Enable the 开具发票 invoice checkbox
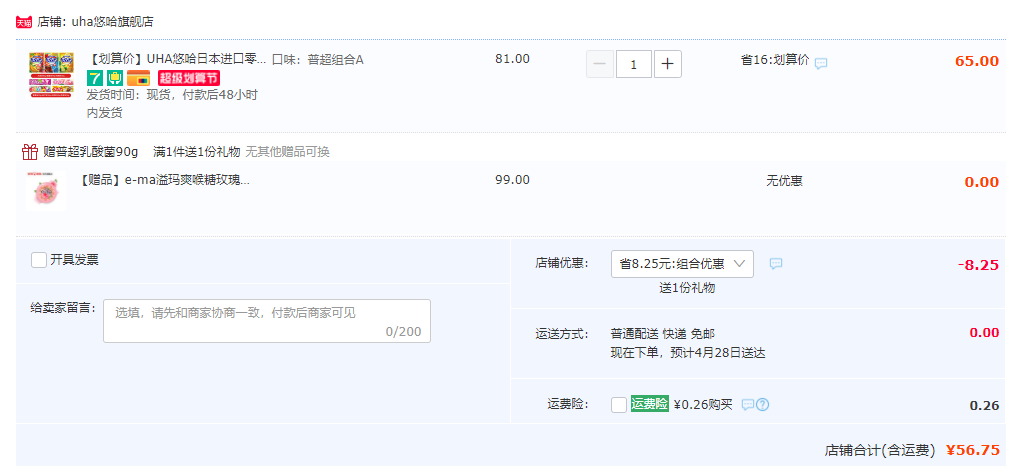The image size is (1020, 466). pyautogui.click(x=39, y=260)
